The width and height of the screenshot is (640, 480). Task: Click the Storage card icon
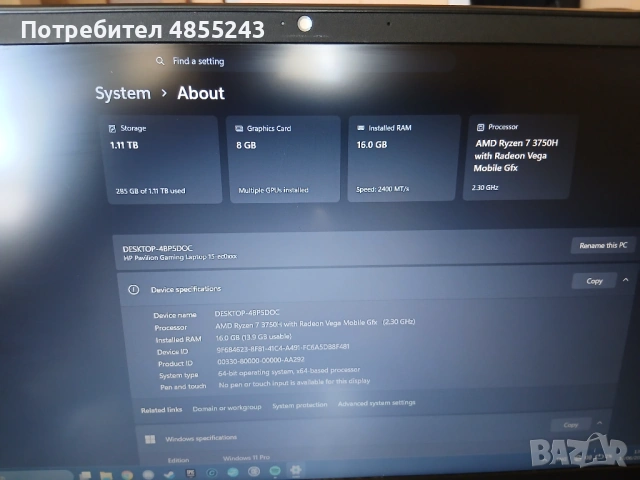click(112, 129)
